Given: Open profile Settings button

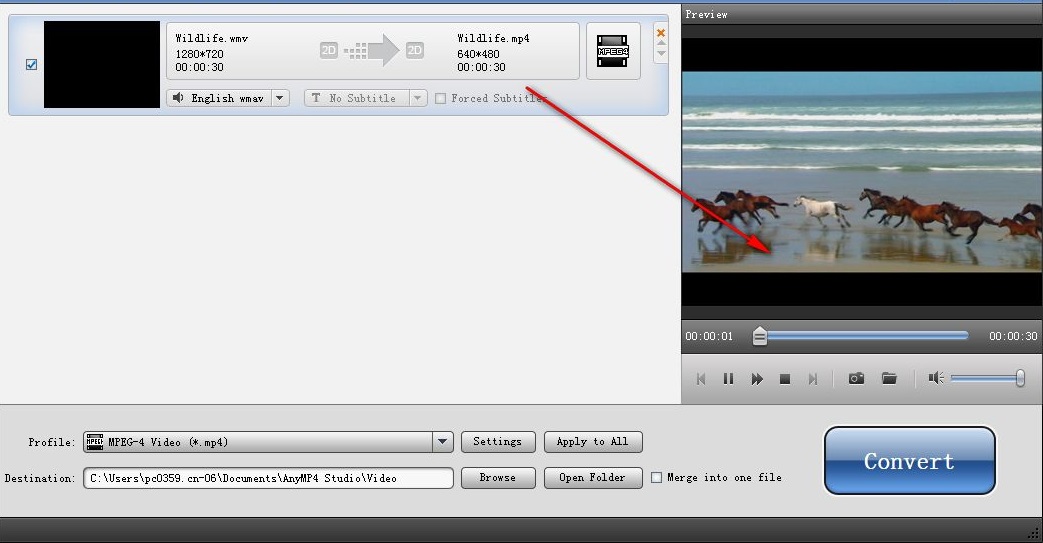Looking at the screenshot, I should (498, 442).
